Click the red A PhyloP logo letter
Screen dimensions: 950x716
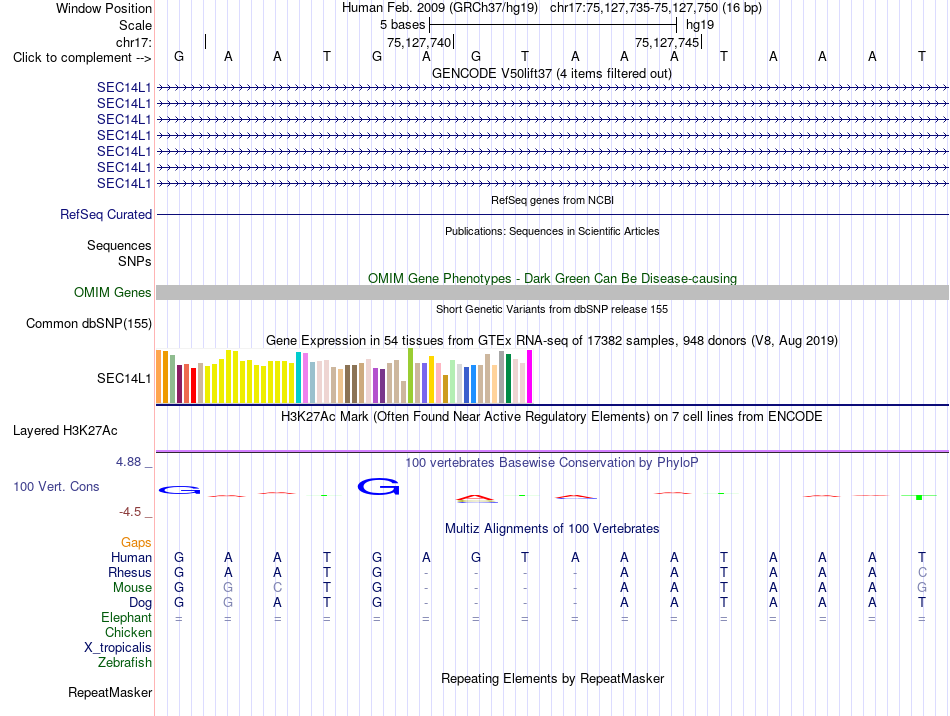coord(477,499)
